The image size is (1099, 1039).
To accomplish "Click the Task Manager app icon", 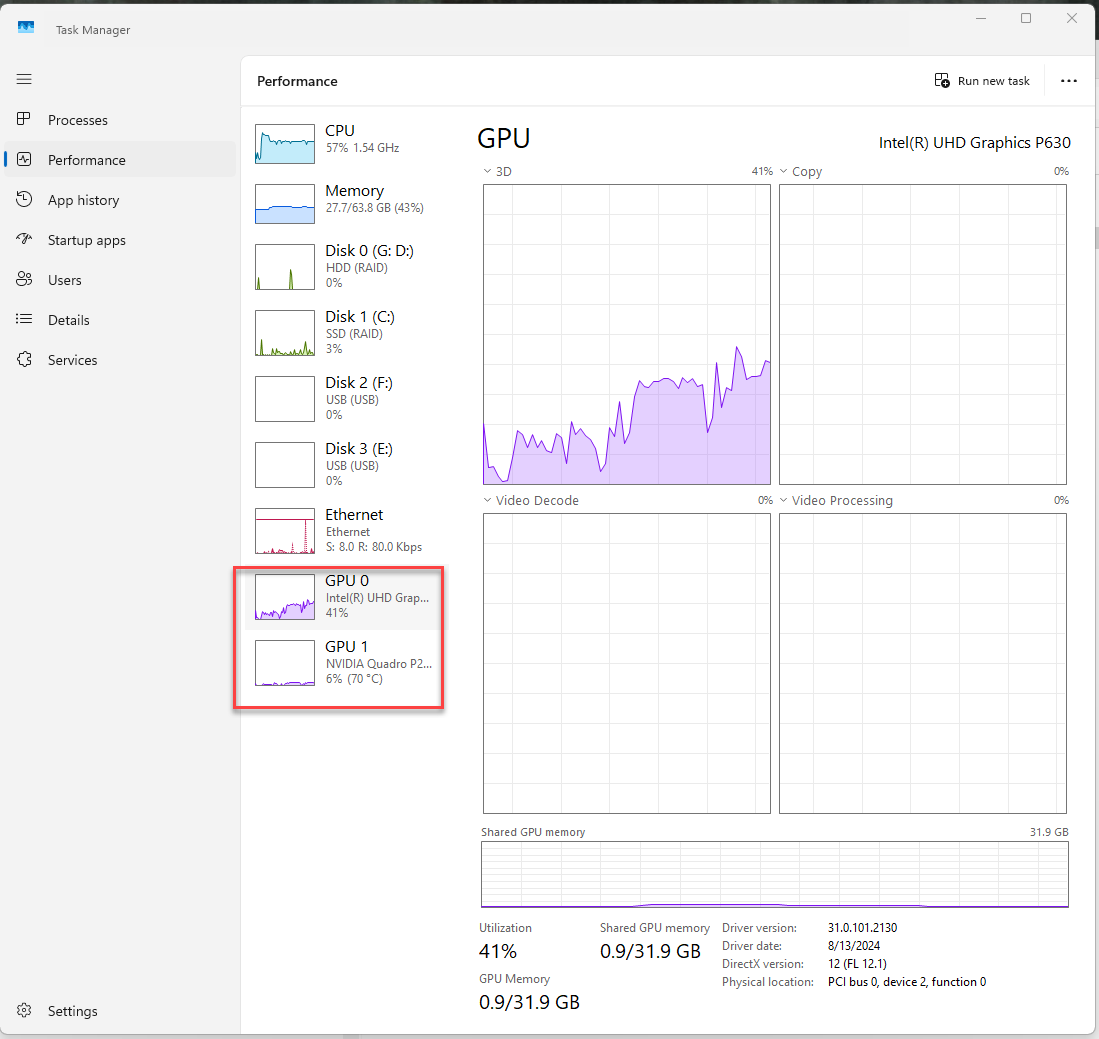I will pos(26,27).
